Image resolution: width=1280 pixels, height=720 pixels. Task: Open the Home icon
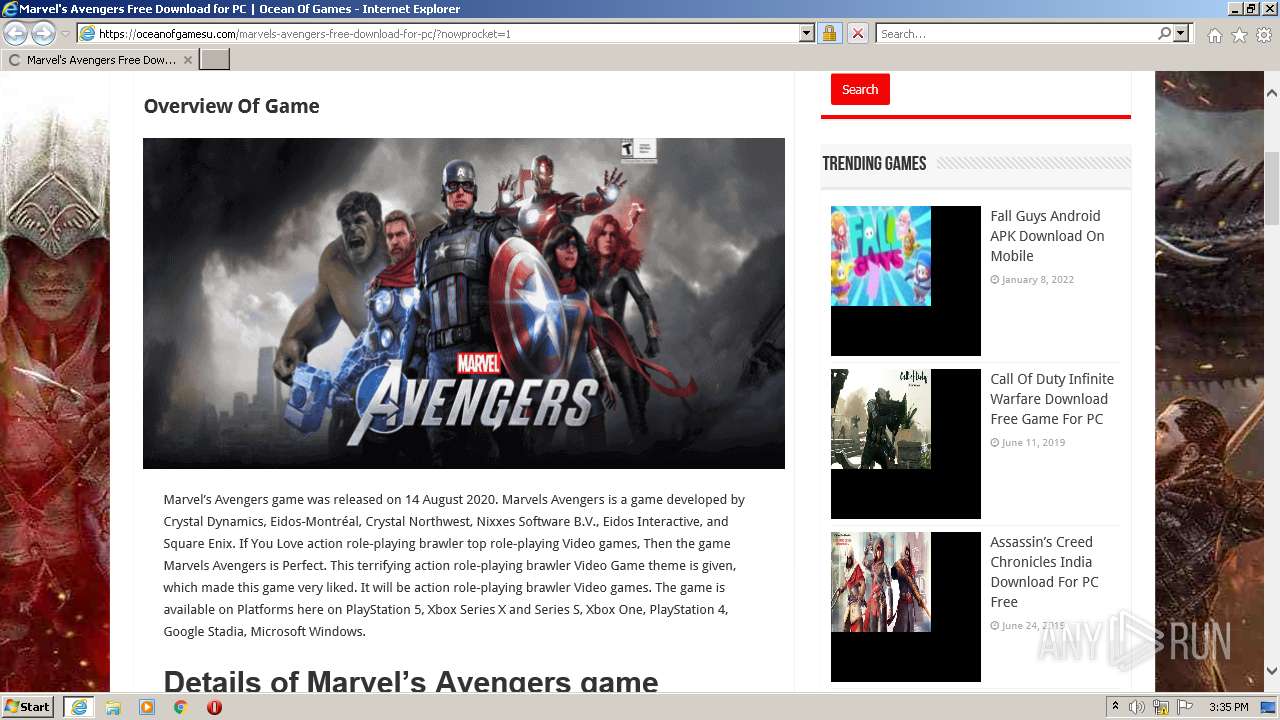[1214, 35]
